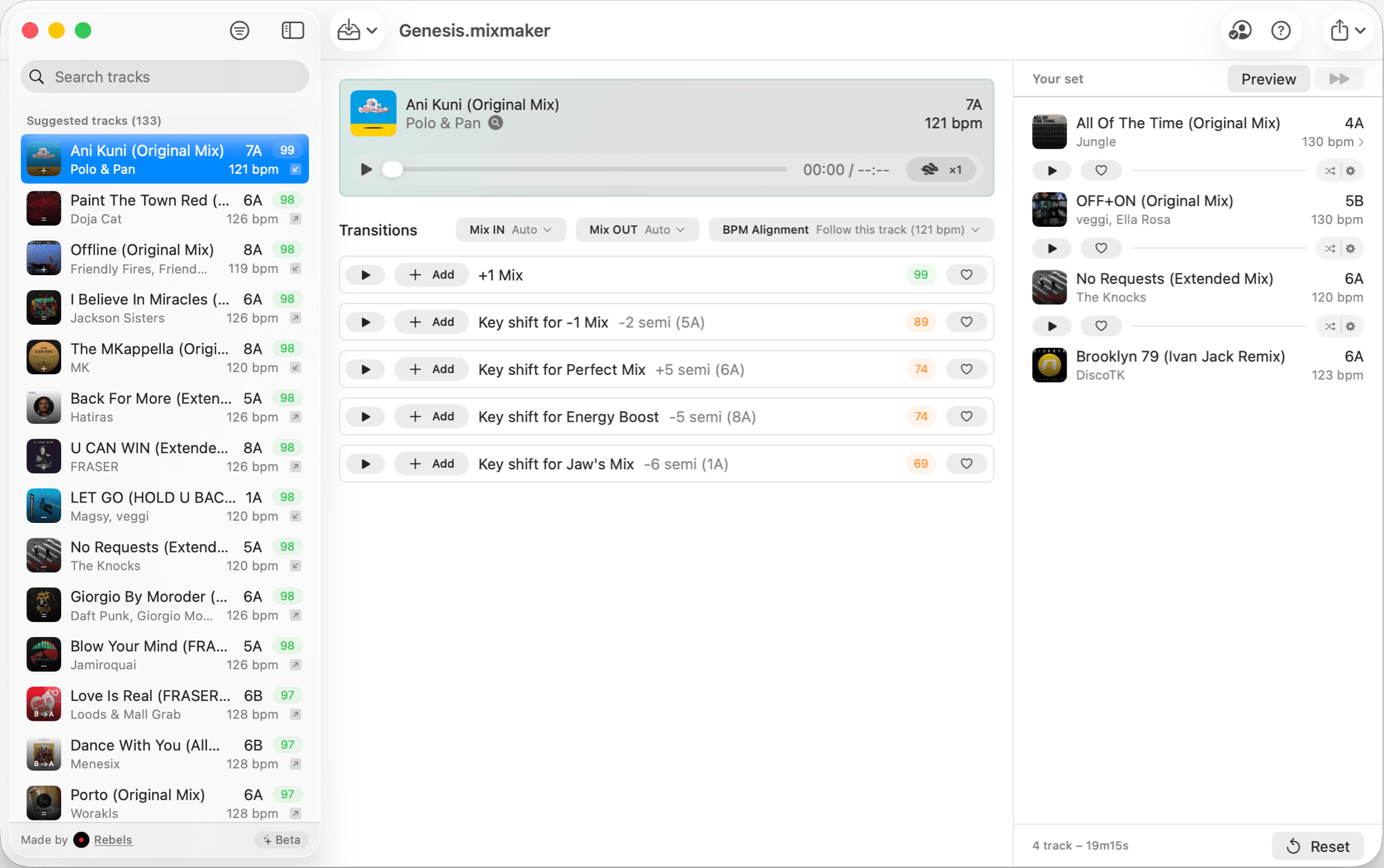Open settings gear under OFF+ON track

[1351, 249]
